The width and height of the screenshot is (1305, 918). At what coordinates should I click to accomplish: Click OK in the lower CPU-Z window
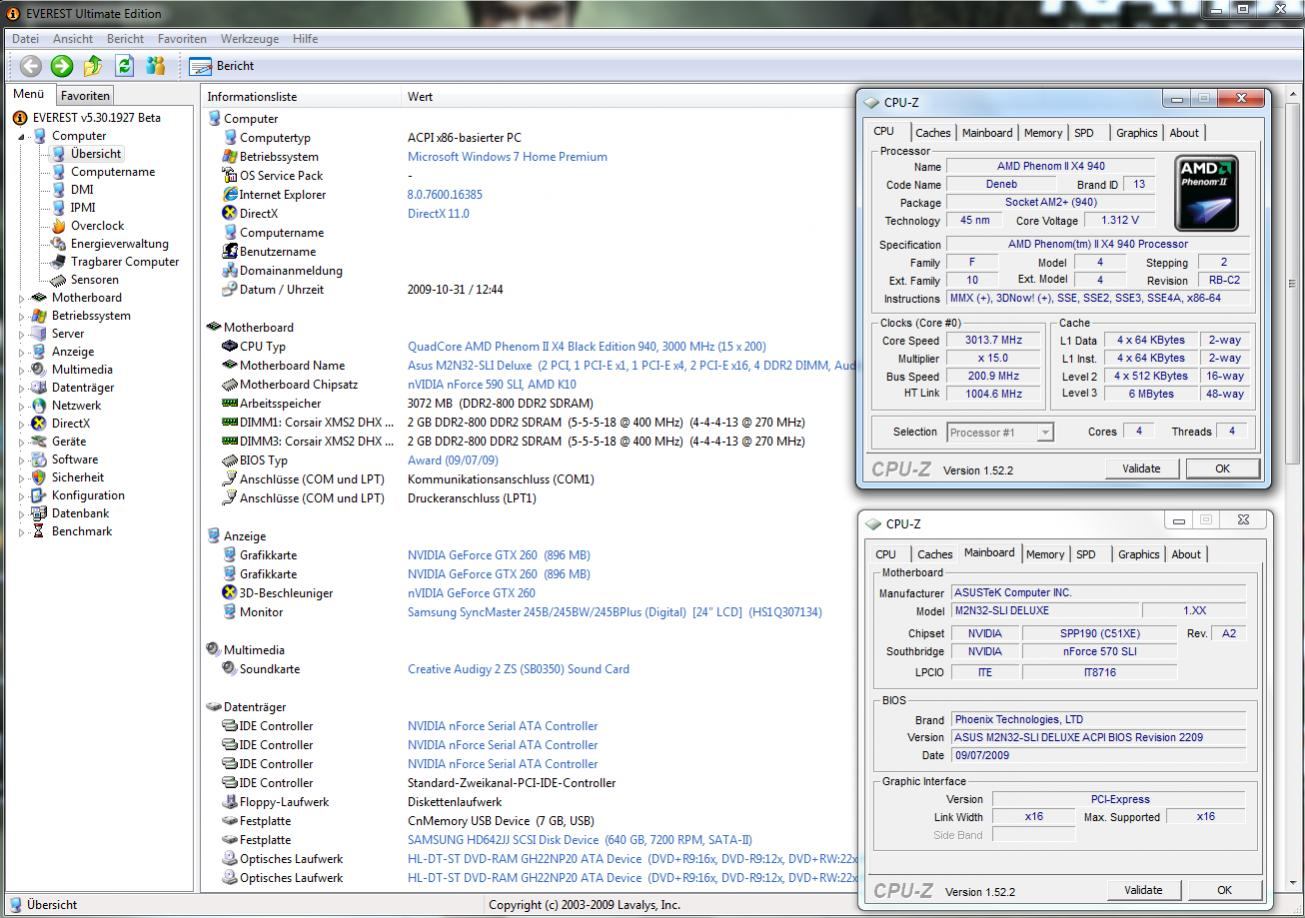[x=1224, y=890]
